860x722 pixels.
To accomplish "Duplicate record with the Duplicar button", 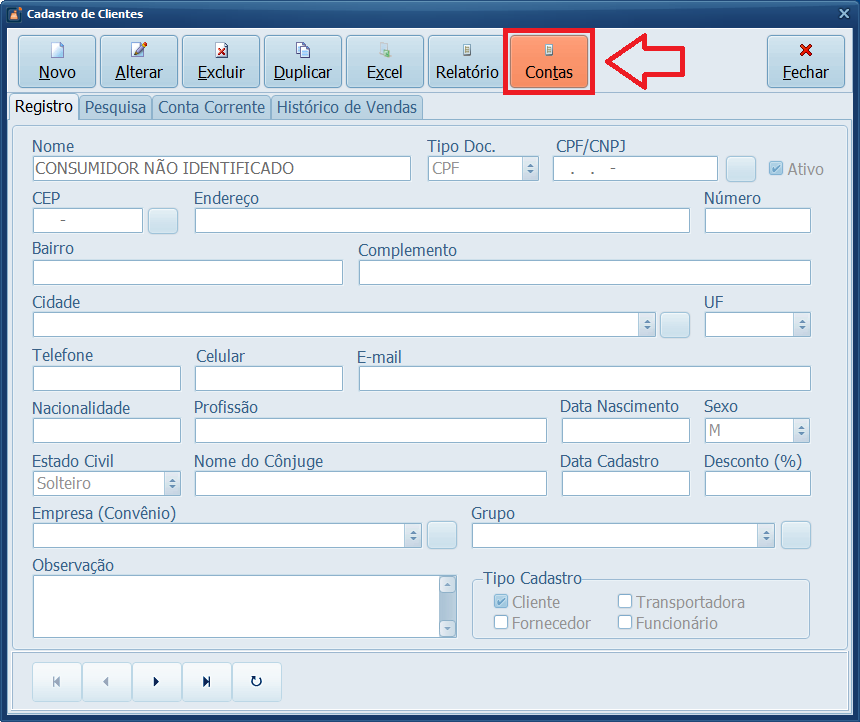I will tap(303, 61).
